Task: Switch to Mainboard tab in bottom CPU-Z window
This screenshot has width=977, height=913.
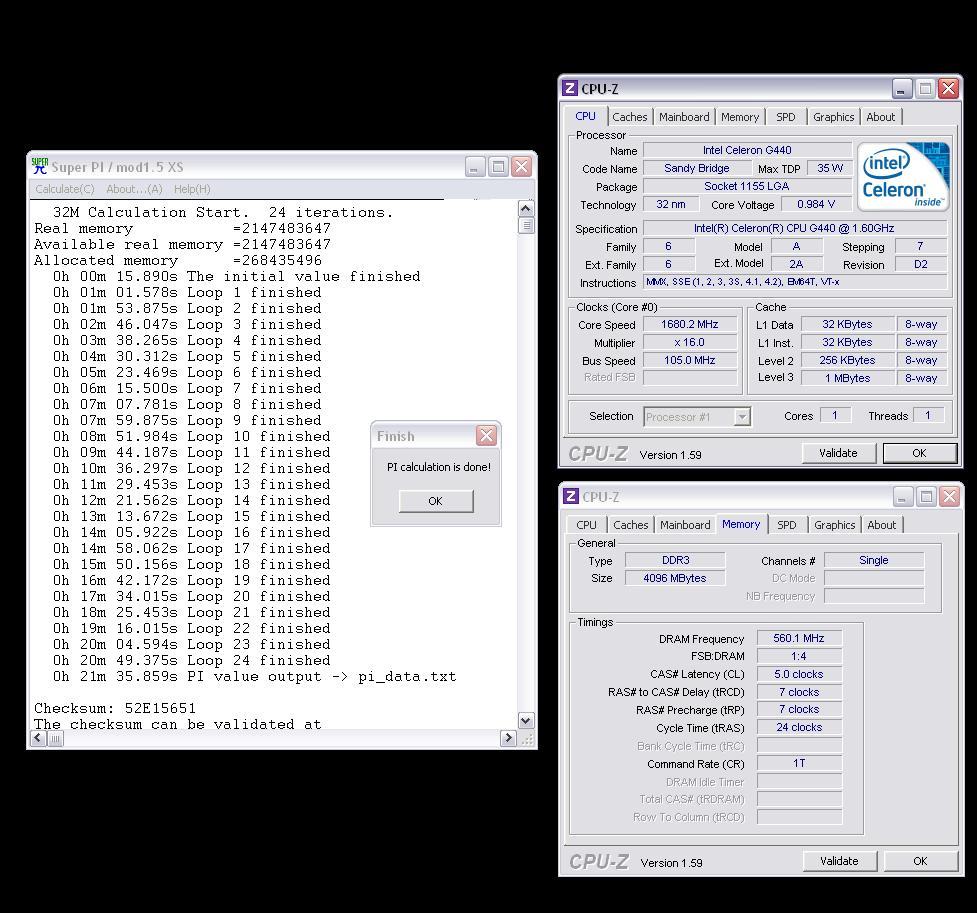Action: [685, 525]
